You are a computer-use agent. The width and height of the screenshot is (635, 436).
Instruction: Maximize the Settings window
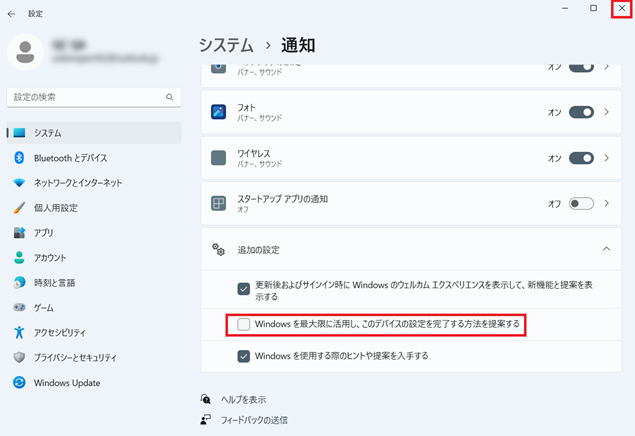(593, 8)
